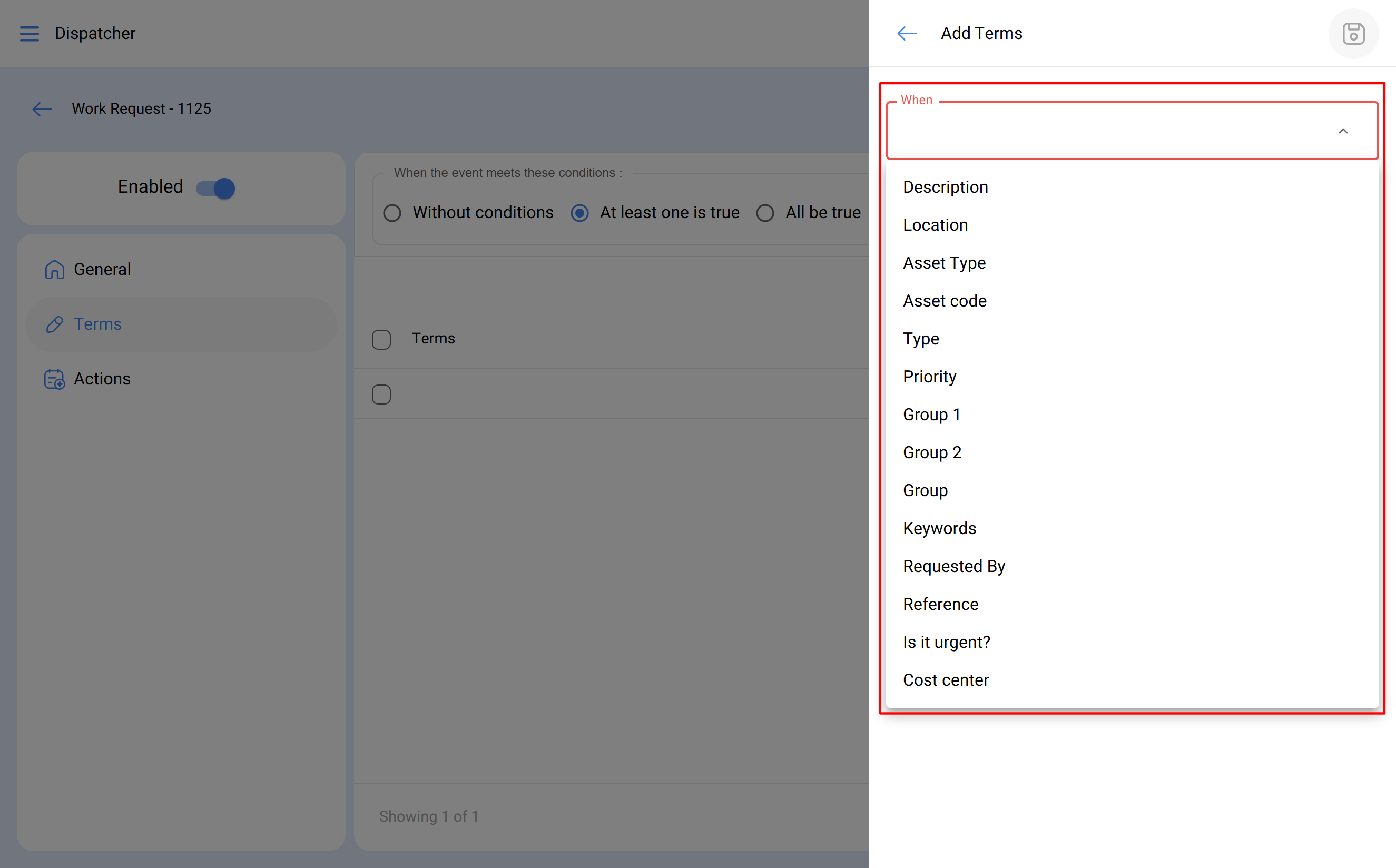Check the empty row checkbox below Terms
The height and width of the screenshot is (868, 1396).
click(382, 394)
